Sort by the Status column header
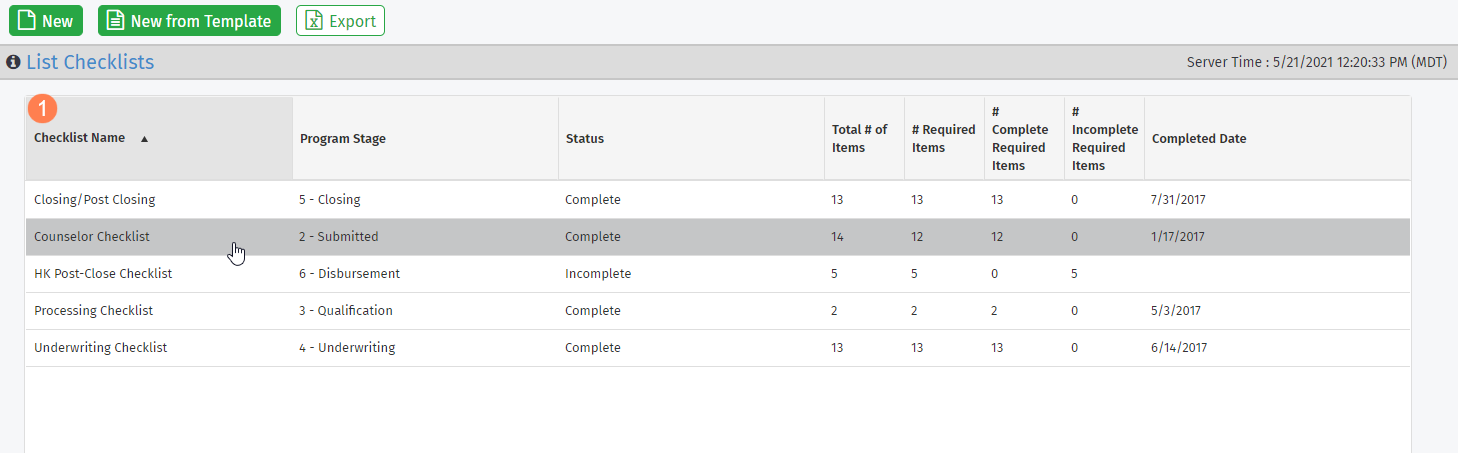Viewport: 1458px width, 453px height. (x=585, y=139)
